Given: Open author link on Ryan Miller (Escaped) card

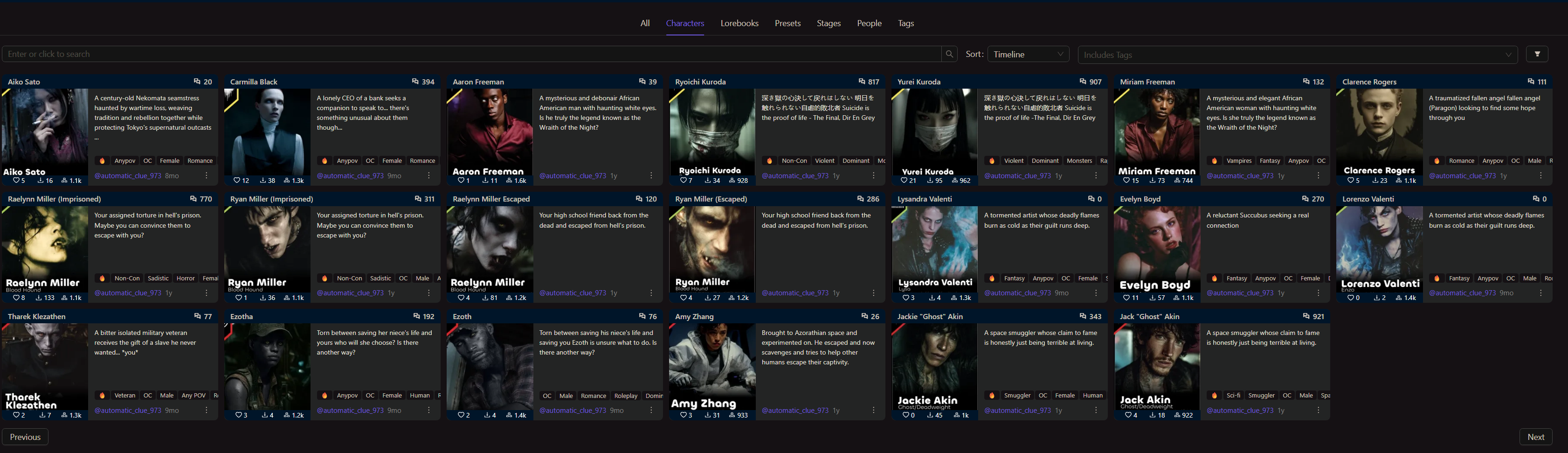Looking at the screenshot, I should [x=795, y=293].
